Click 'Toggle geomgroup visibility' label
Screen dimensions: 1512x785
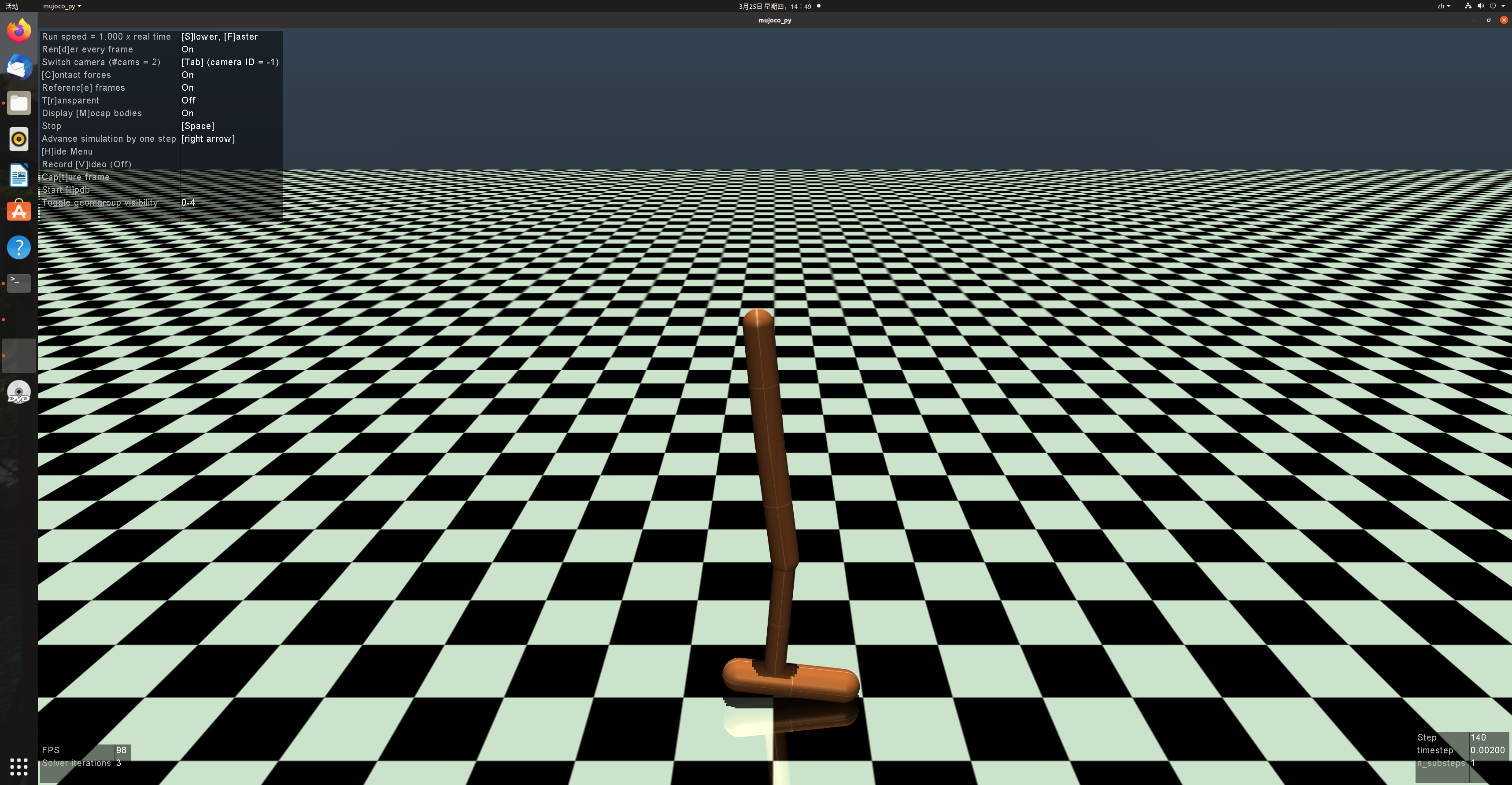[x=100, y=203]
